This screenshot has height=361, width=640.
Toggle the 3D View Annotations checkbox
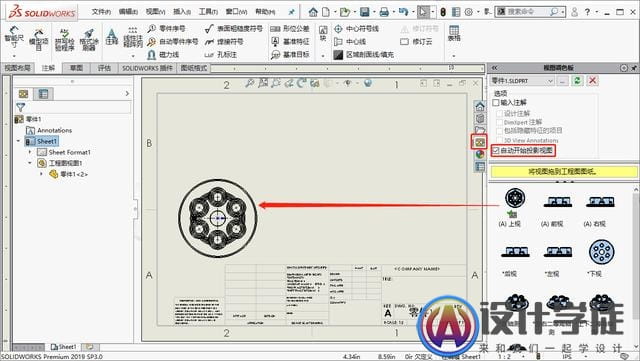pos(499,140)
